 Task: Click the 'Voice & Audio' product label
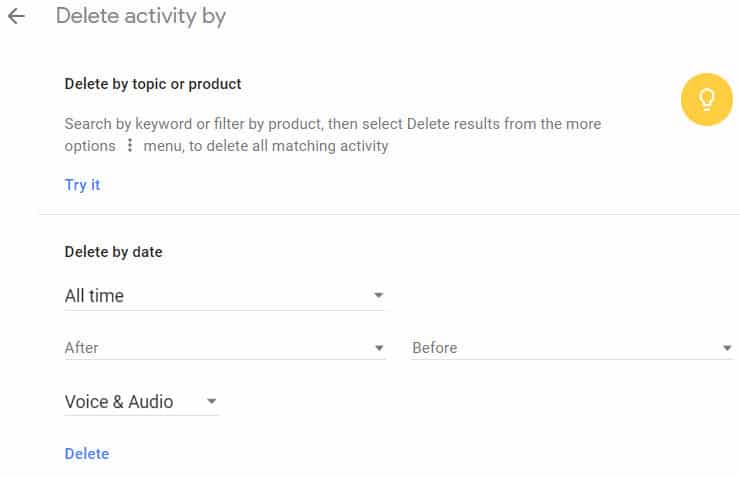click(119, 402)
